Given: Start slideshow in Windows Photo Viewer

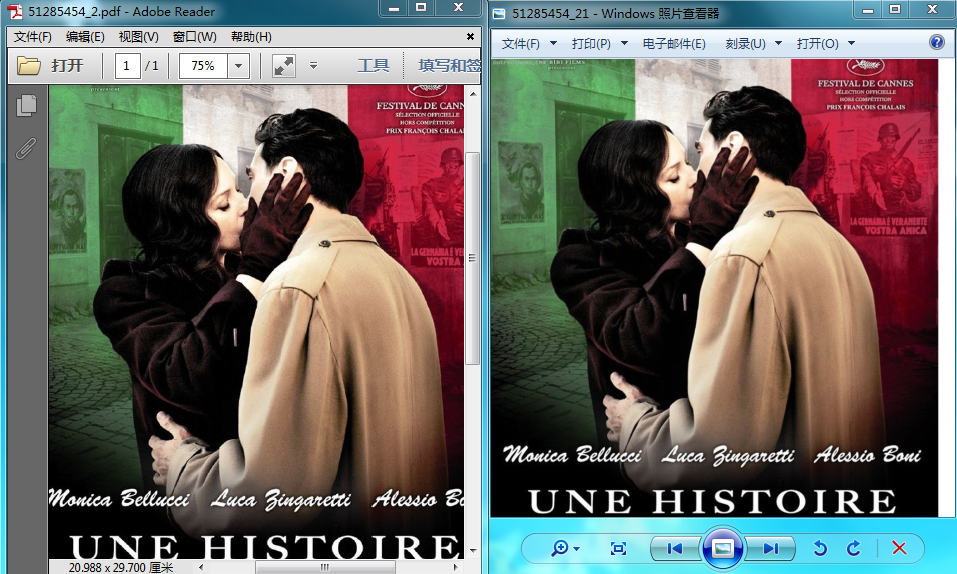Looking at the screenshot, I should (723, 548).
